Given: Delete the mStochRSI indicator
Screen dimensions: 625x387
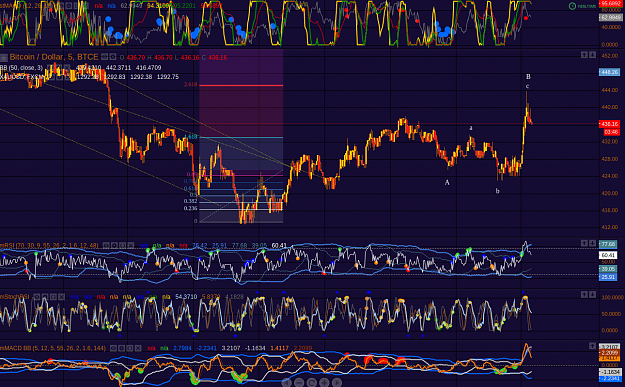Looking at the screenshot, I should point(62,297).
